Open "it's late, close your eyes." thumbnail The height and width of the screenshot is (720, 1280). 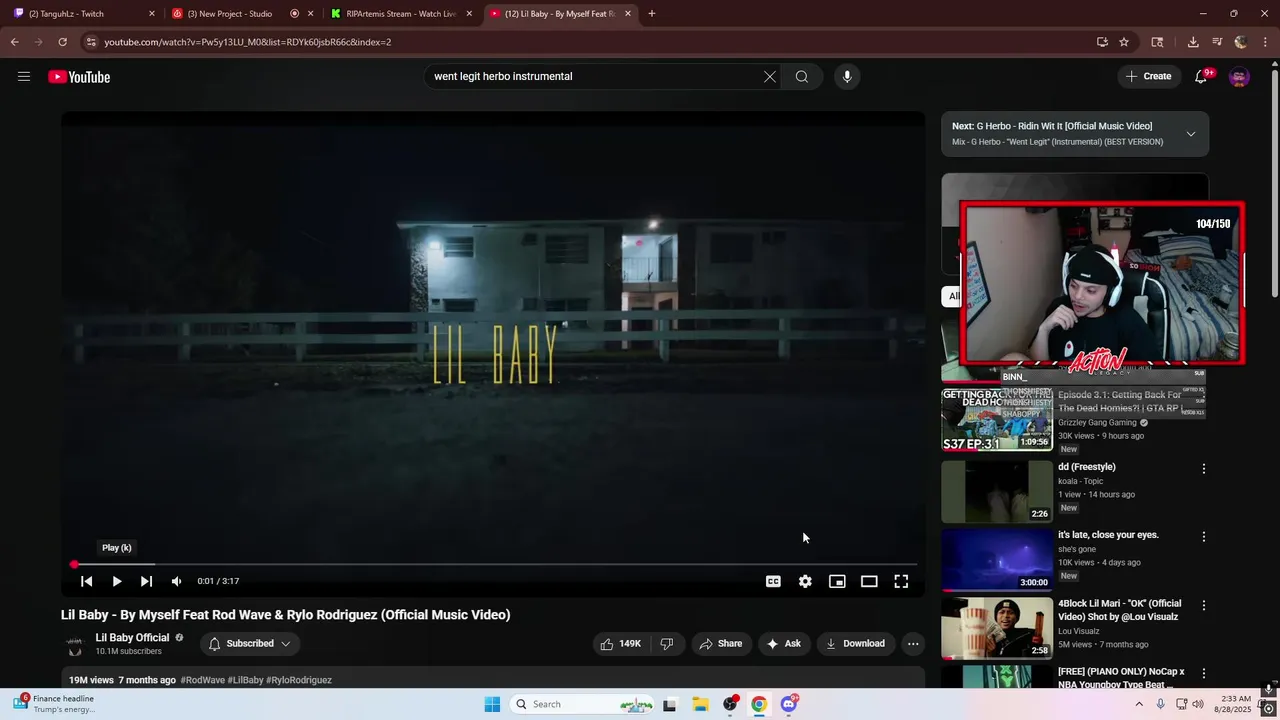click(997, 560)
